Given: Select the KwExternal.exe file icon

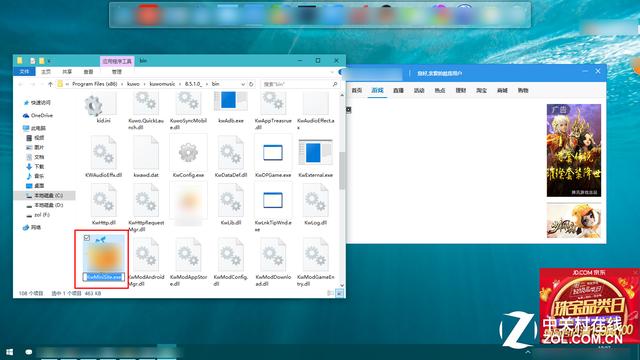Looking at the screenshot, I should pos(316,153).
